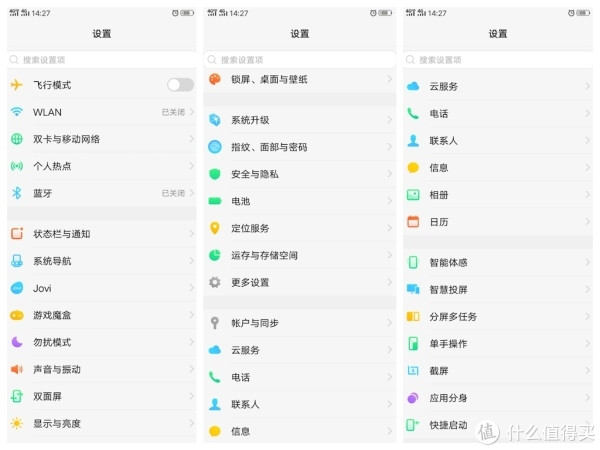
Task: Tap the 游戏魔盒 game box icon
Action: pos(17,315)
